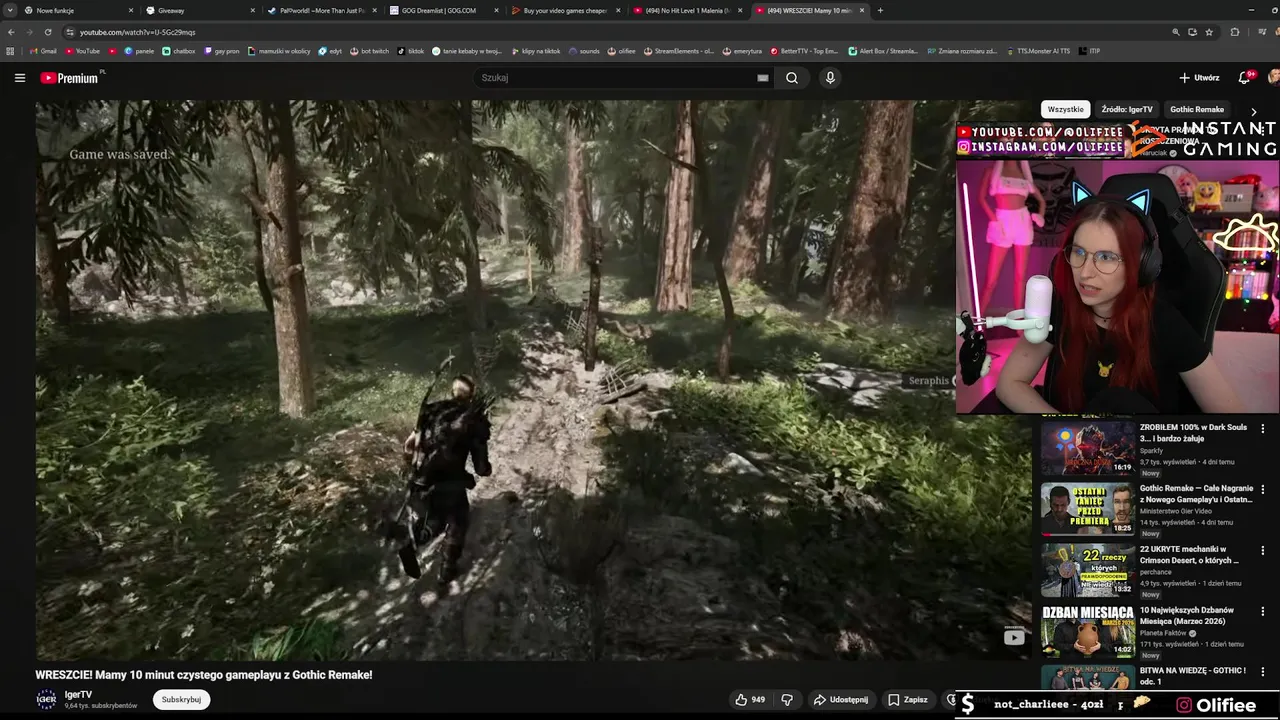Go forward in browser history
Image resolution: width=1280 pixels, height=720 pixels.
coord(29,32)
